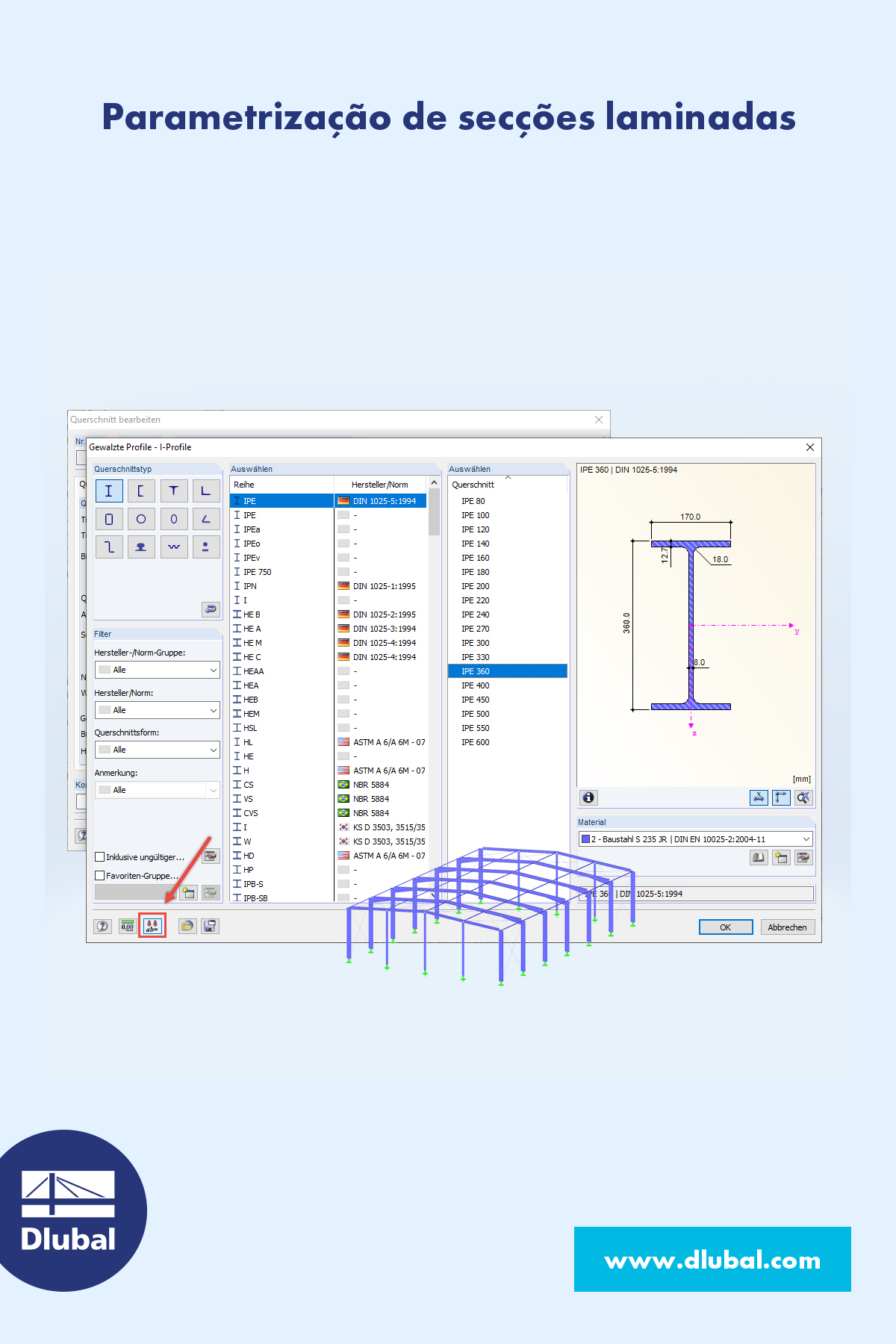Click the open folder icon

[187, 926]
